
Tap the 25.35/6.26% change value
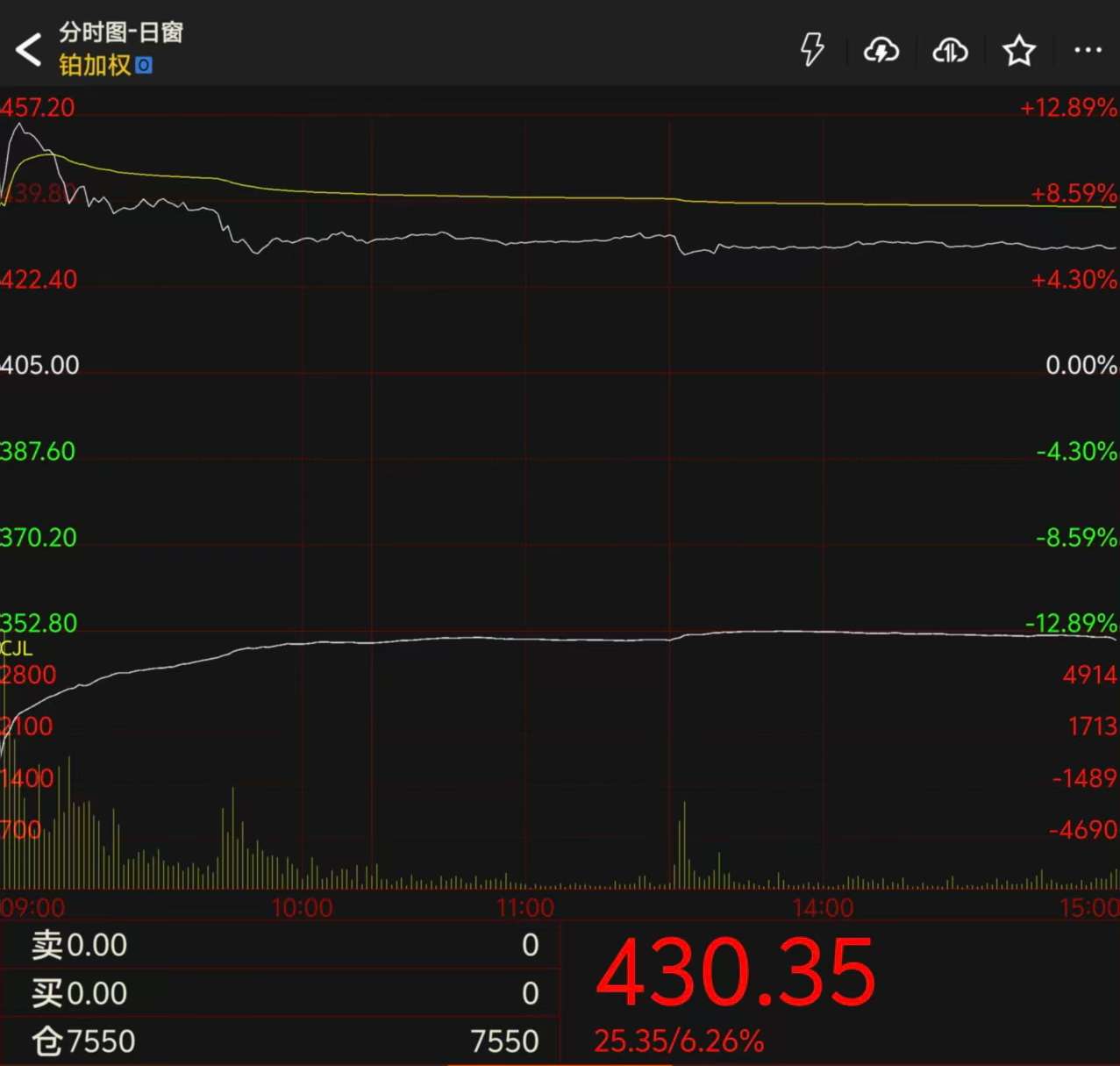point(679,1041)
